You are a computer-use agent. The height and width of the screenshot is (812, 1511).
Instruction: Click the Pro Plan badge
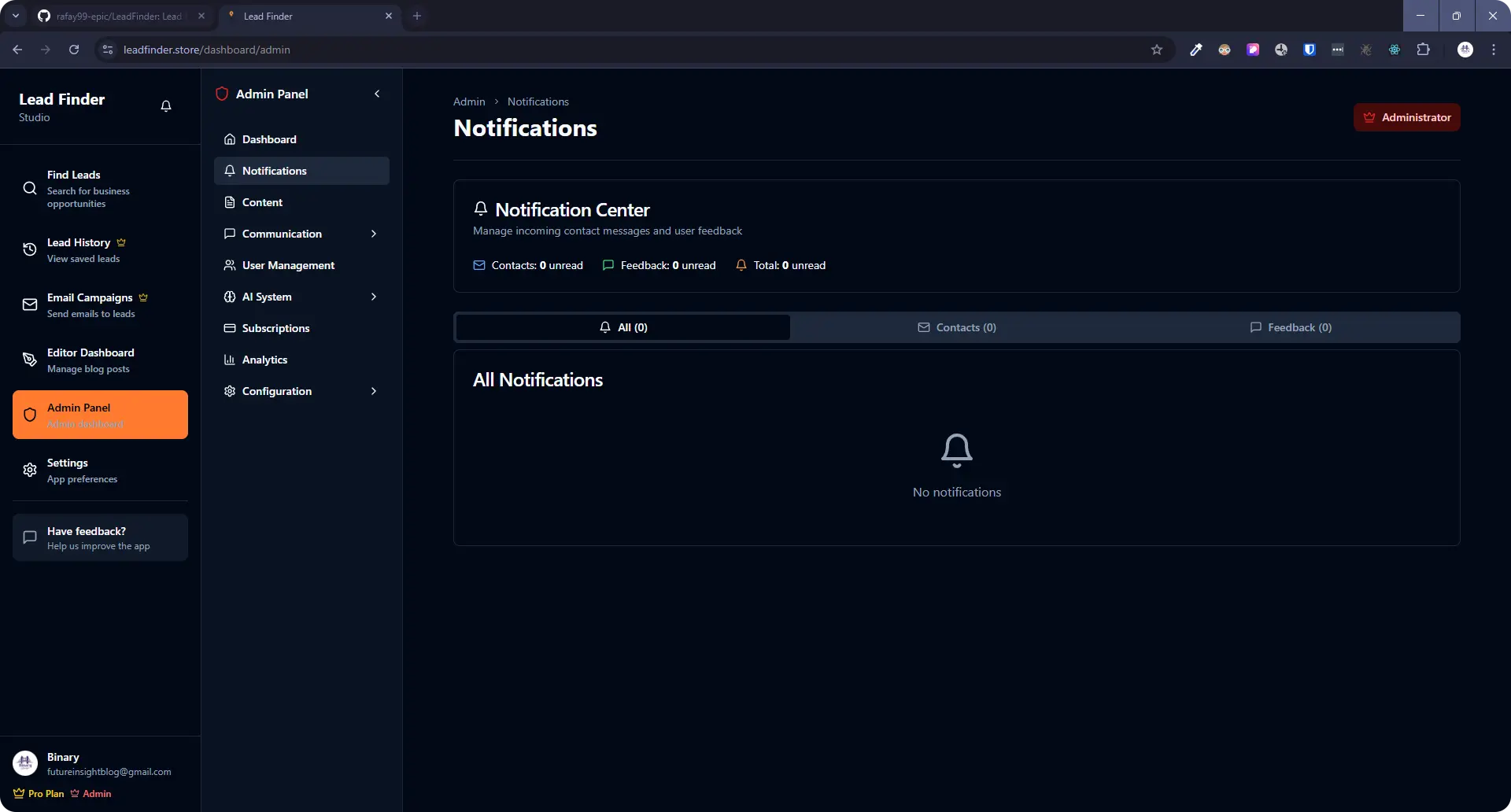click(x=39, y=794)
